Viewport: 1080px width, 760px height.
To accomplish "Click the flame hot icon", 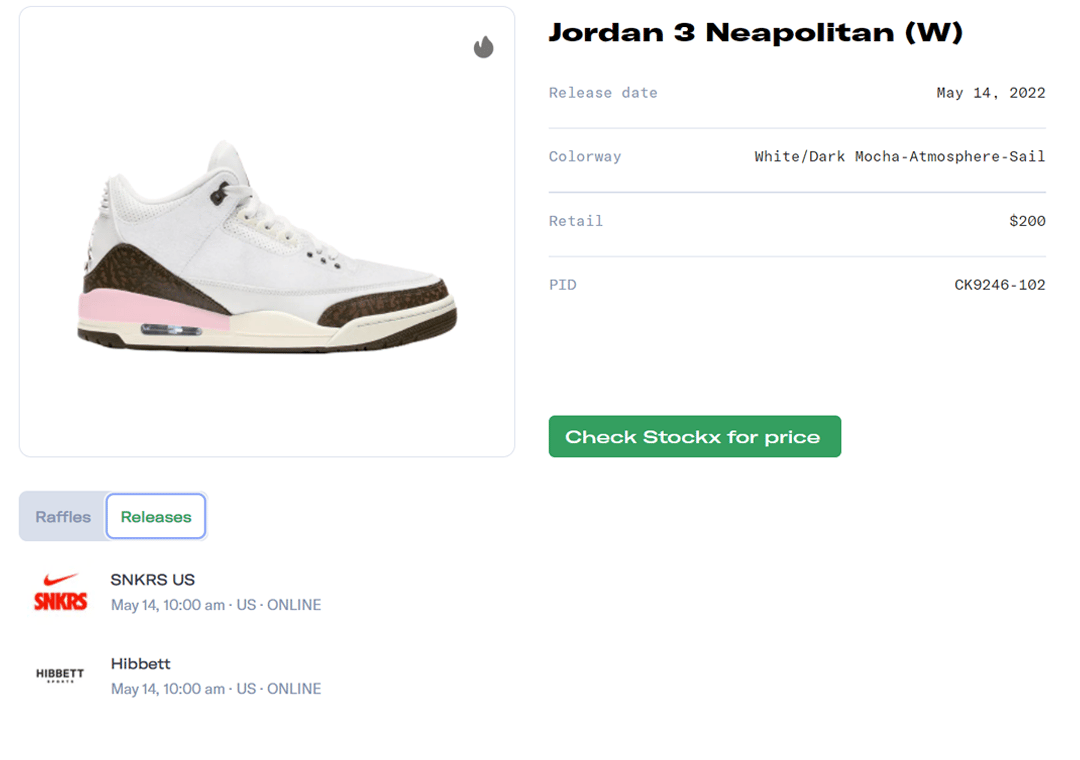I will [x=484, y=47].
